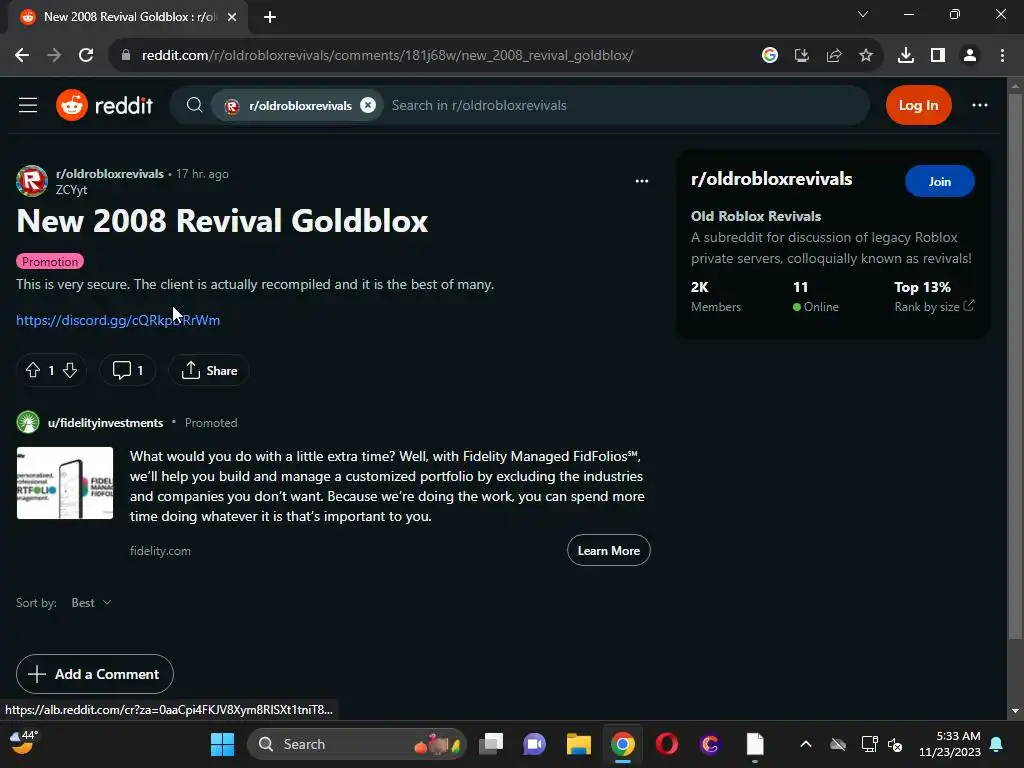This screenshot has width=1024, height=768.
Task: Open a new browser tab
Action: [x=270, y=17]
